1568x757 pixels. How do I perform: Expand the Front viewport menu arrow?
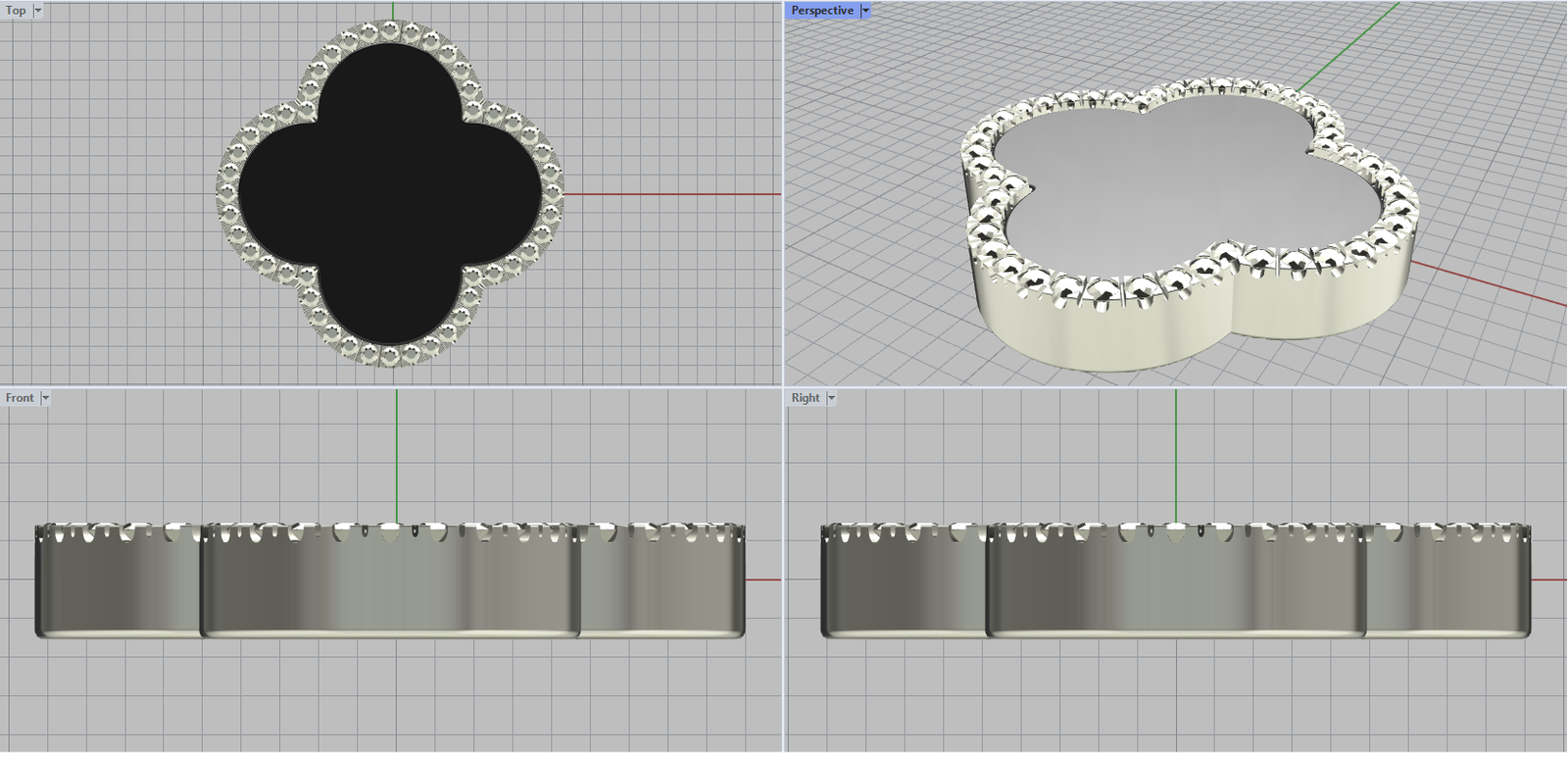point(45,398)
